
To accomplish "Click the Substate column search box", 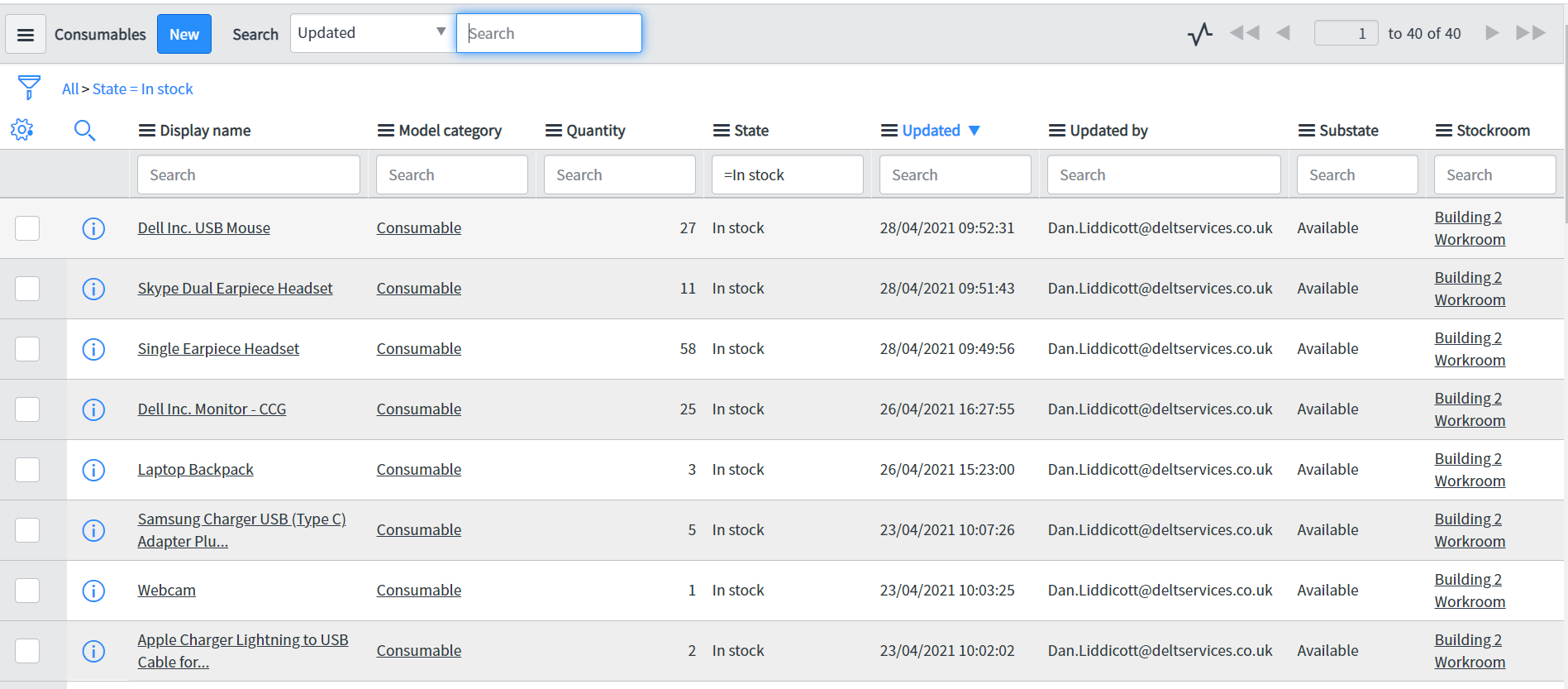I will pos(1357,175).
